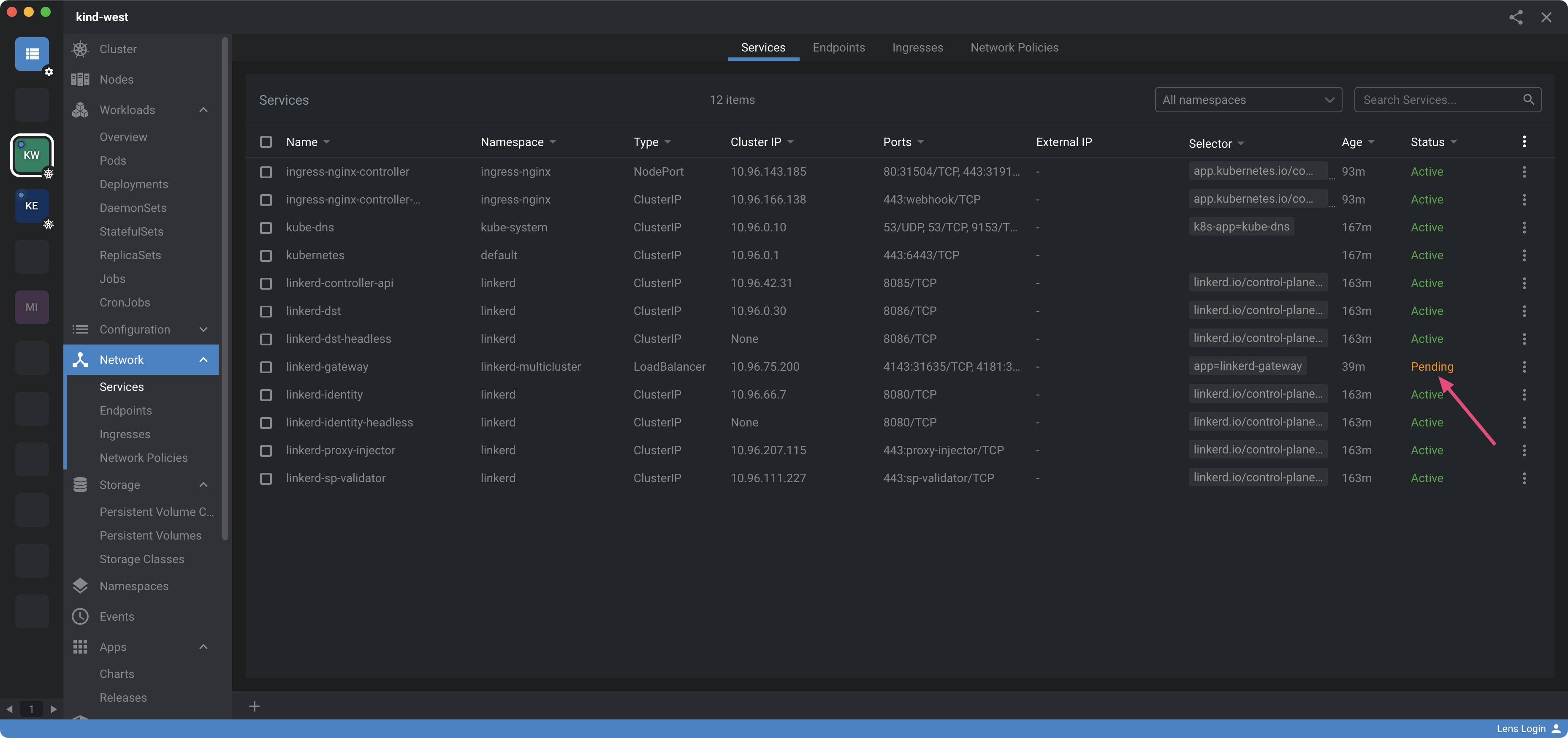Toggle the select-all services checkbox
The height and width of the screenshot is (738, 1568).
(266, 142)
